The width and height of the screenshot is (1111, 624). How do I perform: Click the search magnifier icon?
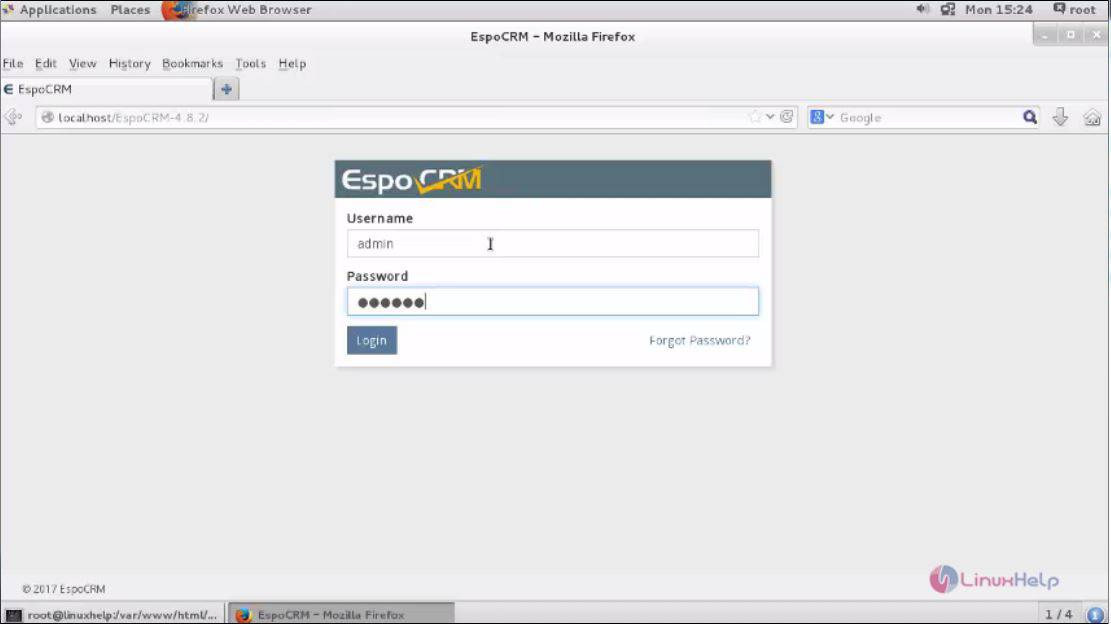1030,117
